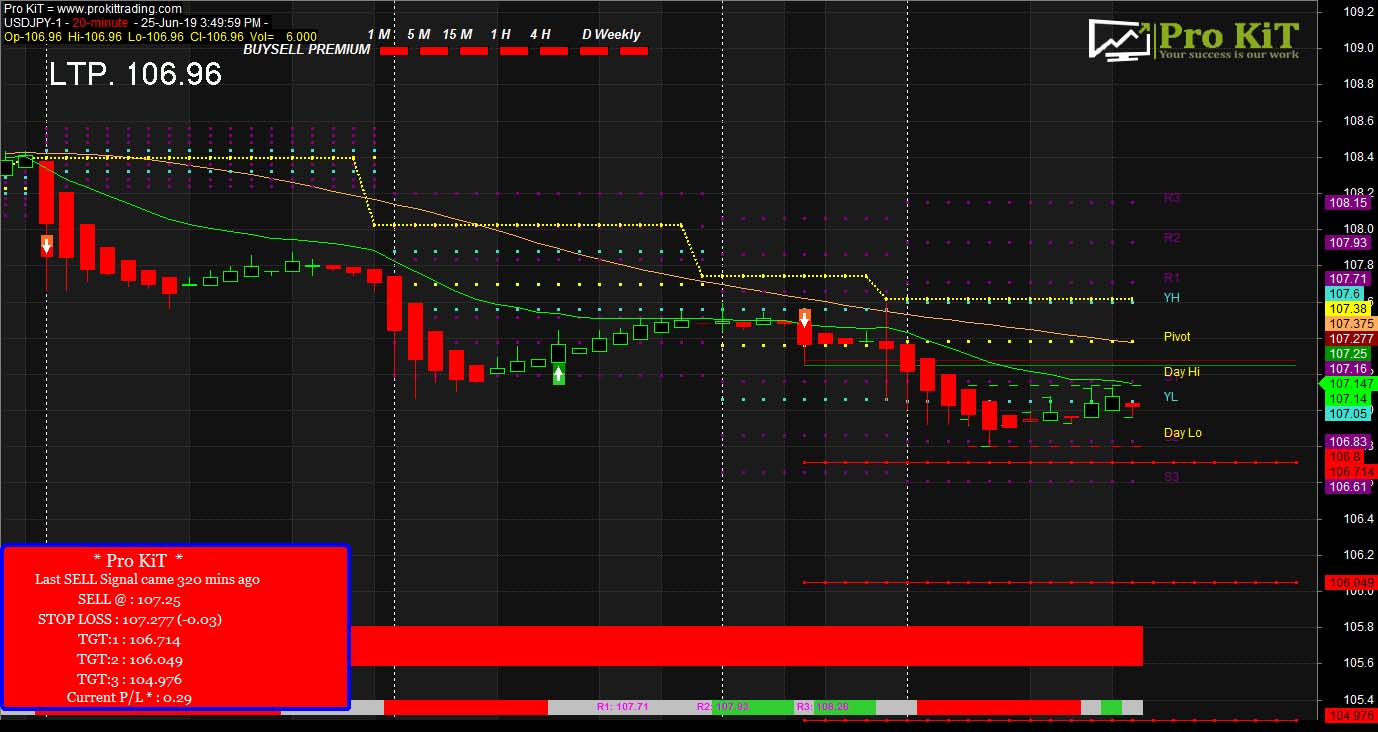Viewport: 1378px width, 732px height.
Task: Select the 4 H timeframe button
Action: click(x=541, y=34)
